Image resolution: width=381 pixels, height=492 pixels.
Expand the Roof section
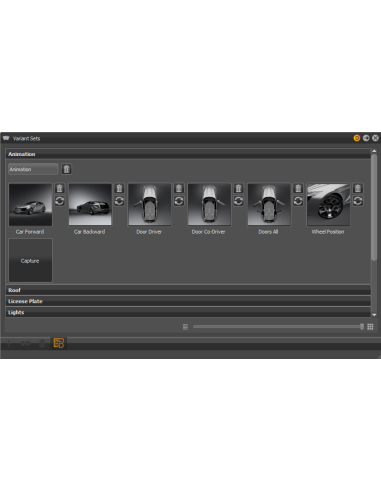pos(188,290)
